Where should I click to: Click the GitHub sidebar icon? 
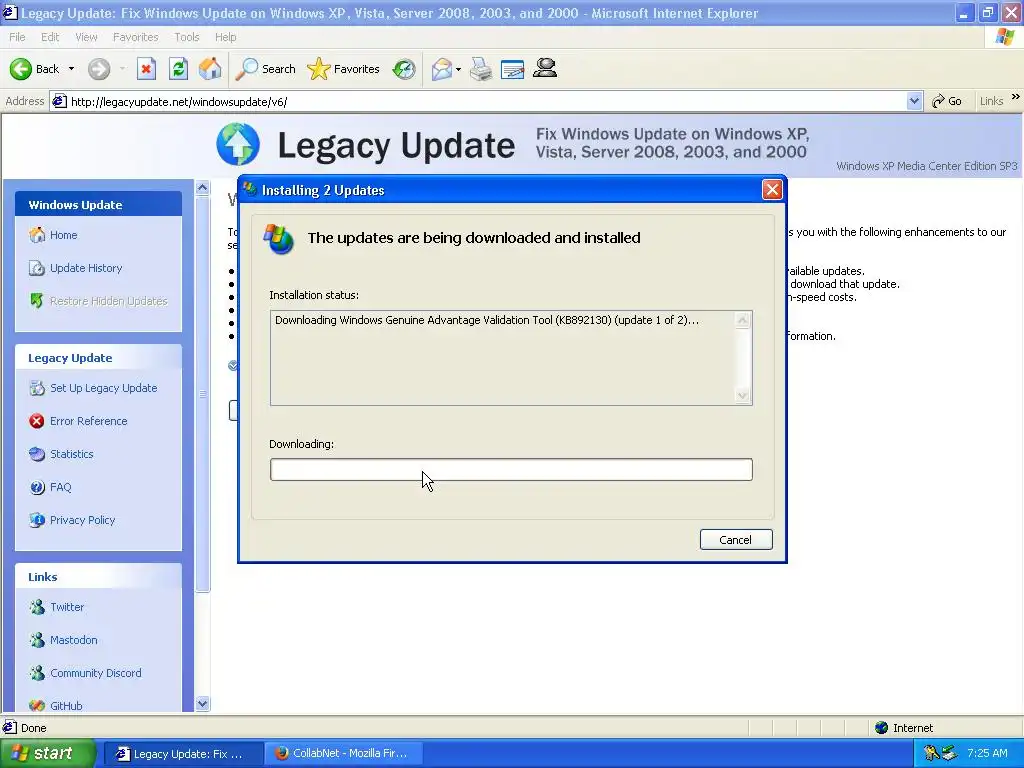point(37,706)
